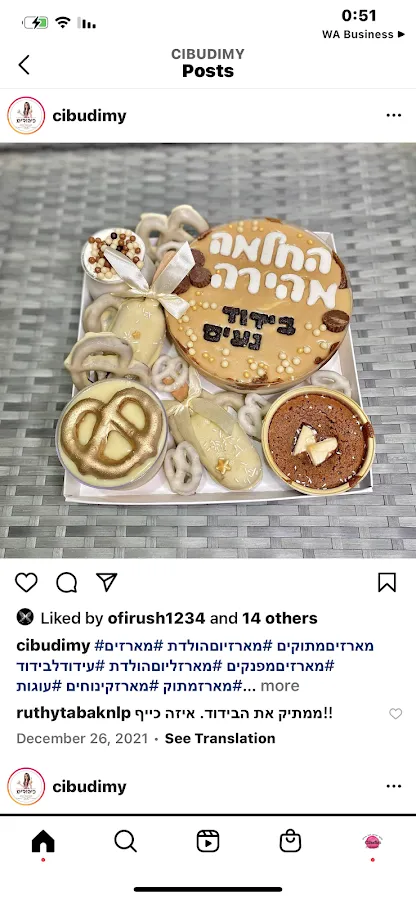Expand caption by tapping more

(x=280, y=686)
